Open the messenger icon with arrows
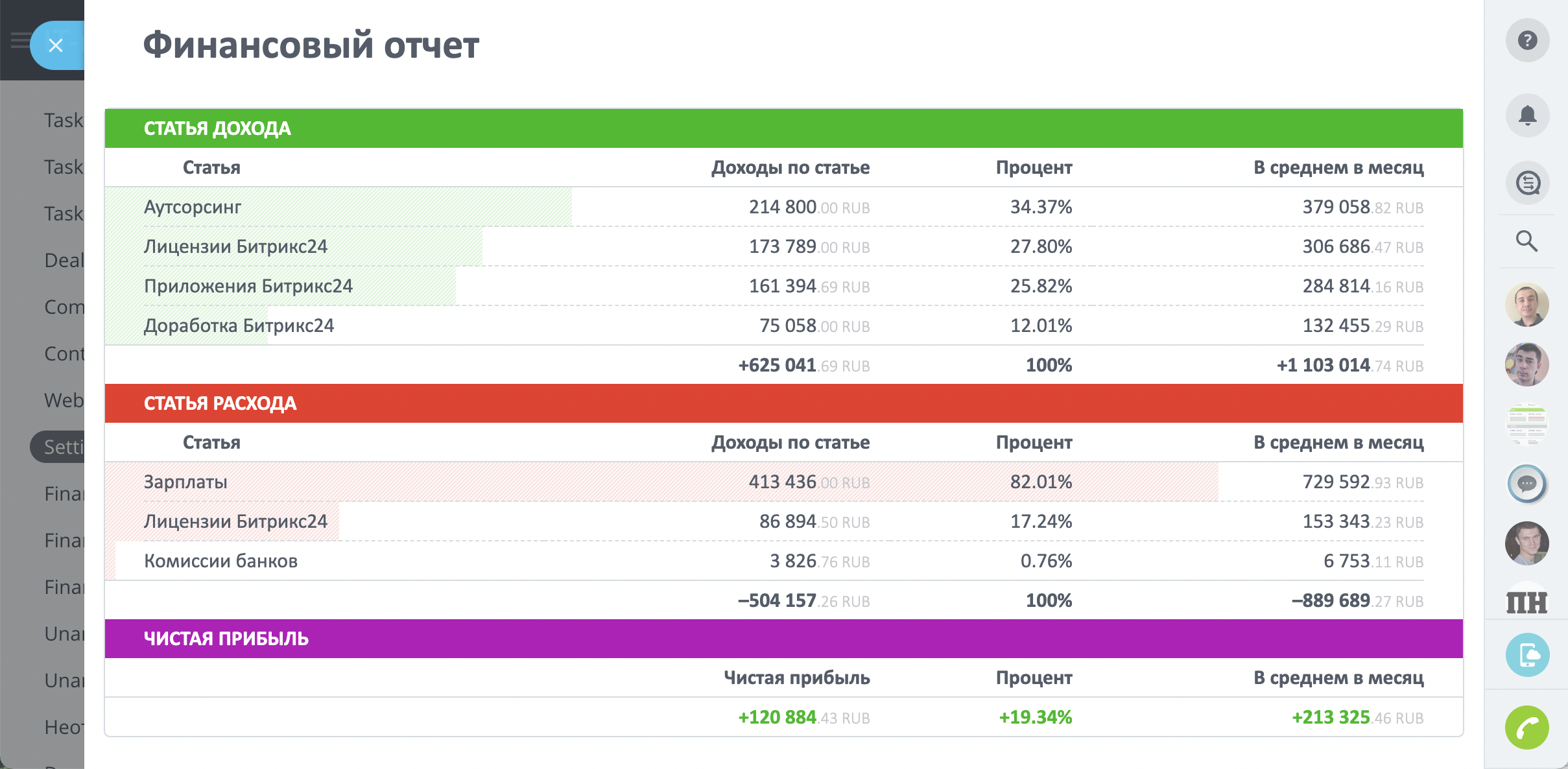Viewport: 1568px width, 769px height. tap(1527, 183)
